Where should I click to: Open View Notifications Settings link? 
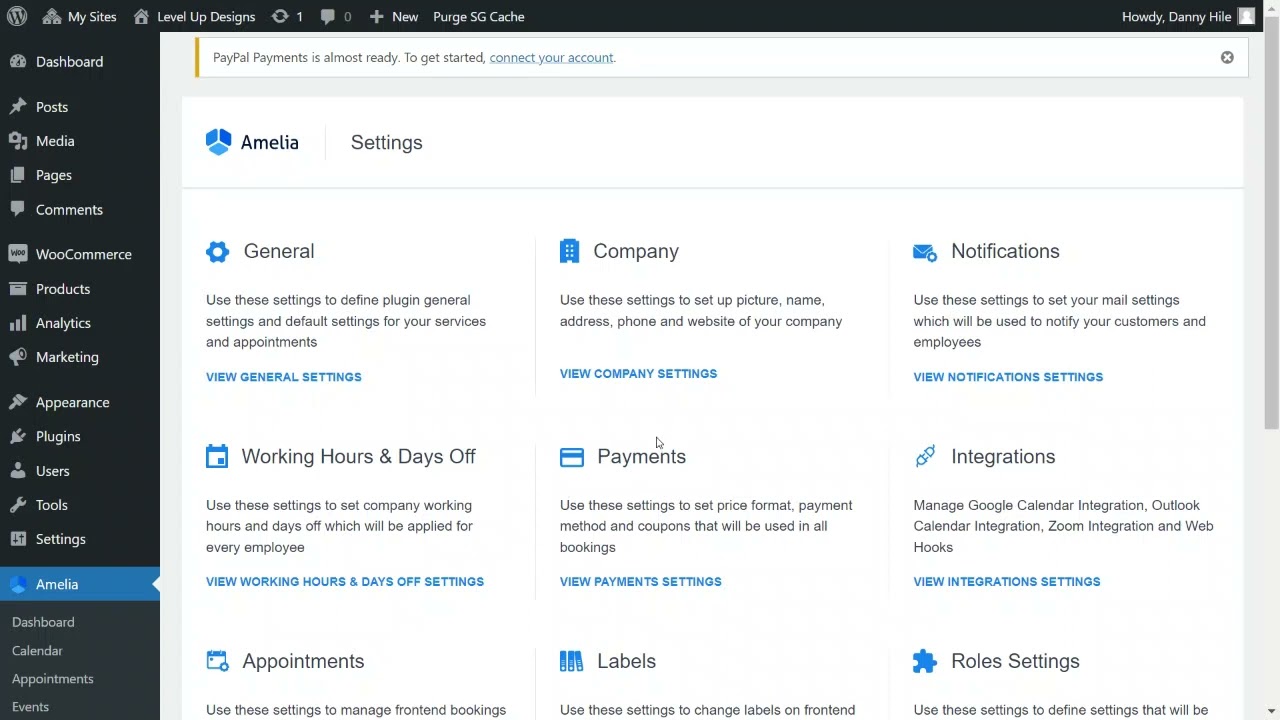coord(1008,377)
